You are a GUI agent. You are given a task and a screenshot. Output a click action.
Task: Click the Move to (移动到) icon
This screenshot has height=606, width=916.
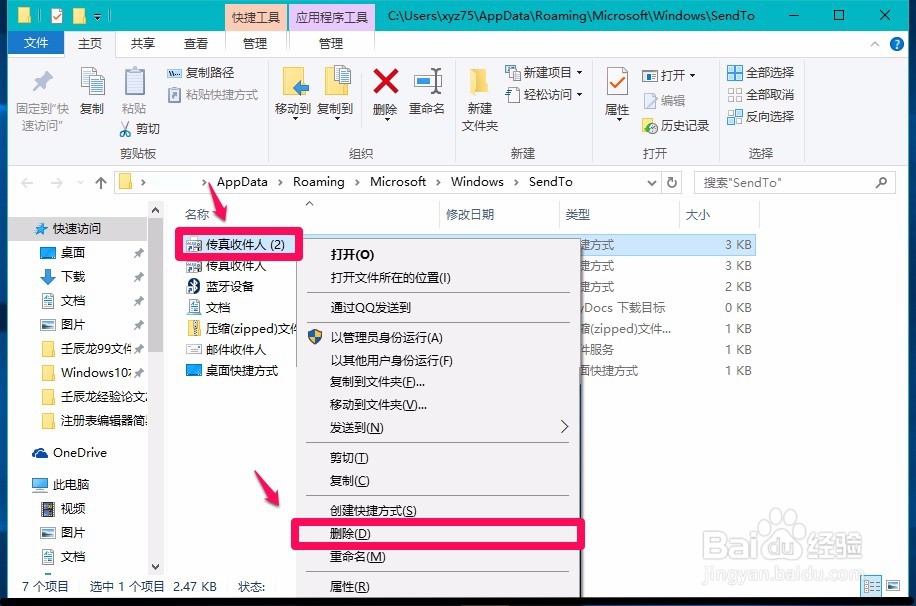coord(296,82)
